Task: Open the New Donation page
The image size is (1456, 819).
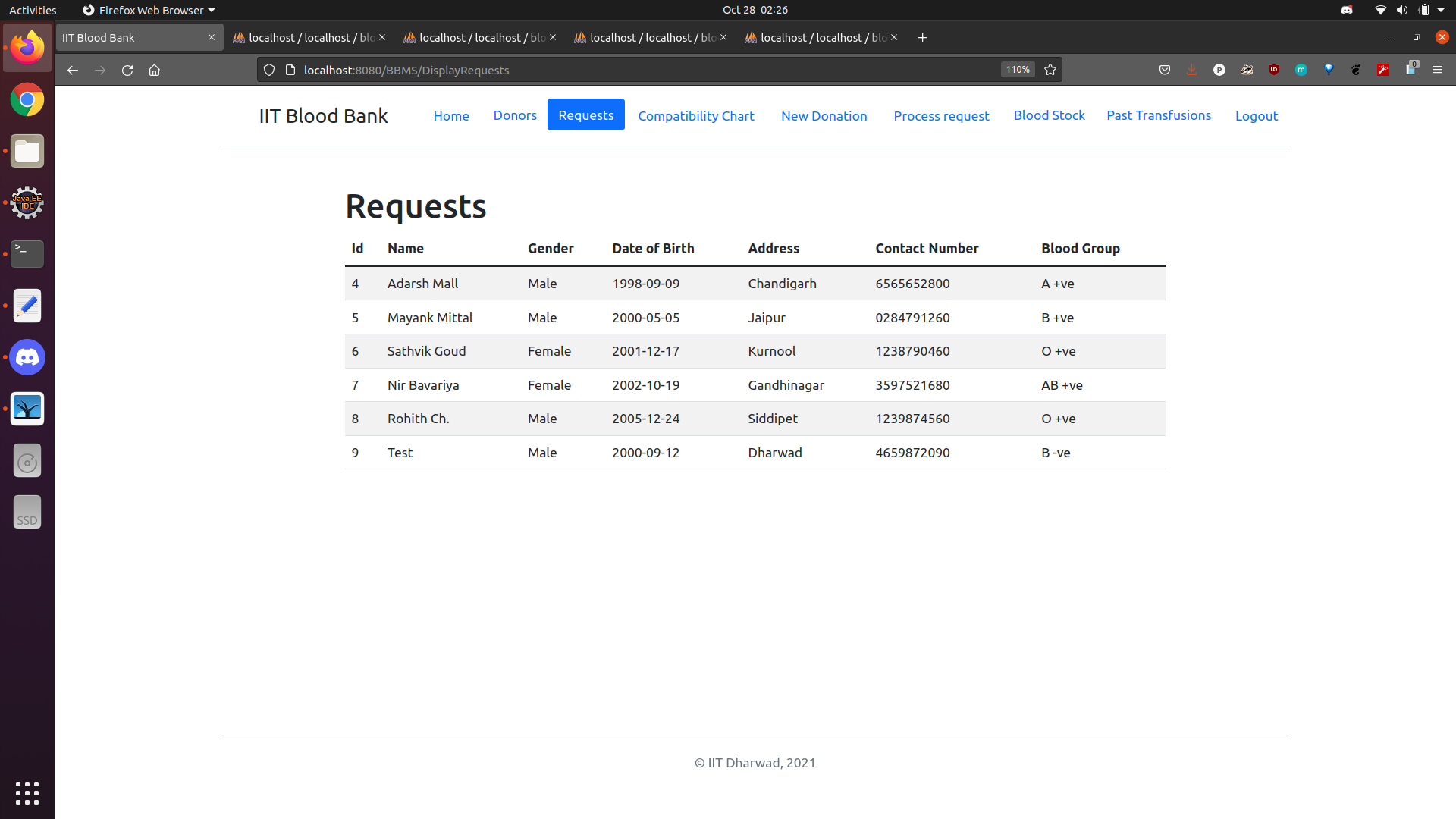Action: [x=824, y=113]
